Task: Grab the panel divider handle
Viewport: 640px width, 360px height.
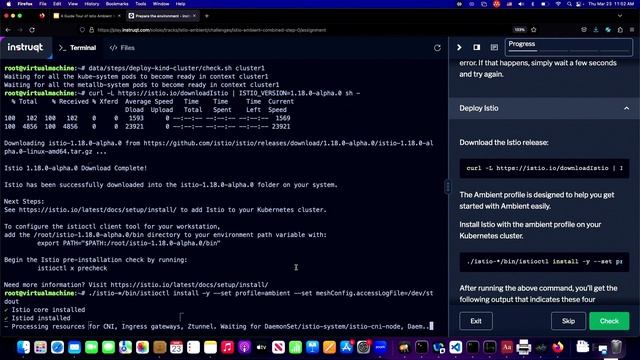Action: click(x=448, y=187)
